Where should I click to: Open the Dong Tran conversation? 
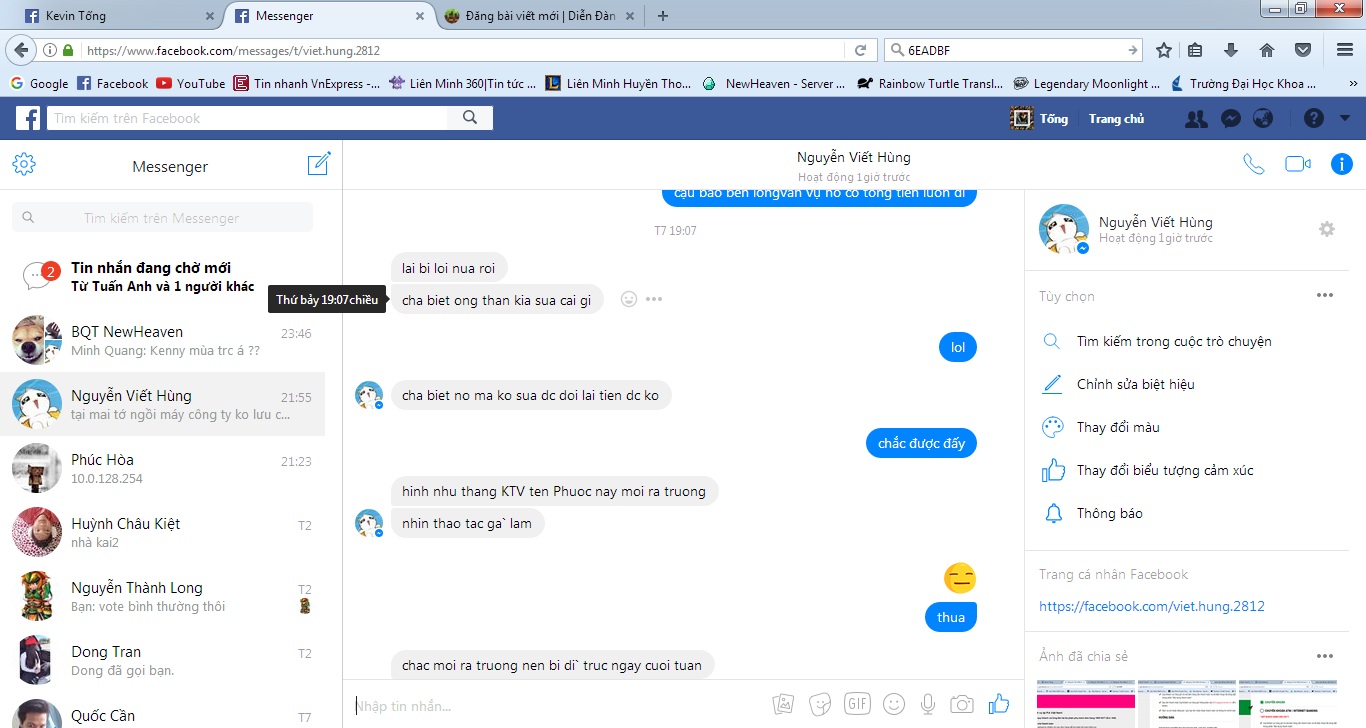click(x=162, y=660)
